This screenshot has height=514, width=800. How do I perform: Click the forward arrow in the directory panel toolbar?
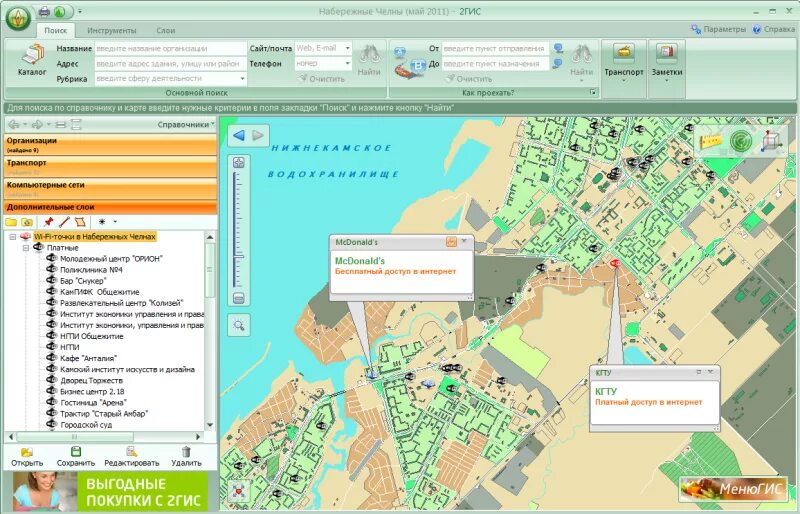pyautogui.click(x=37, y=124)
